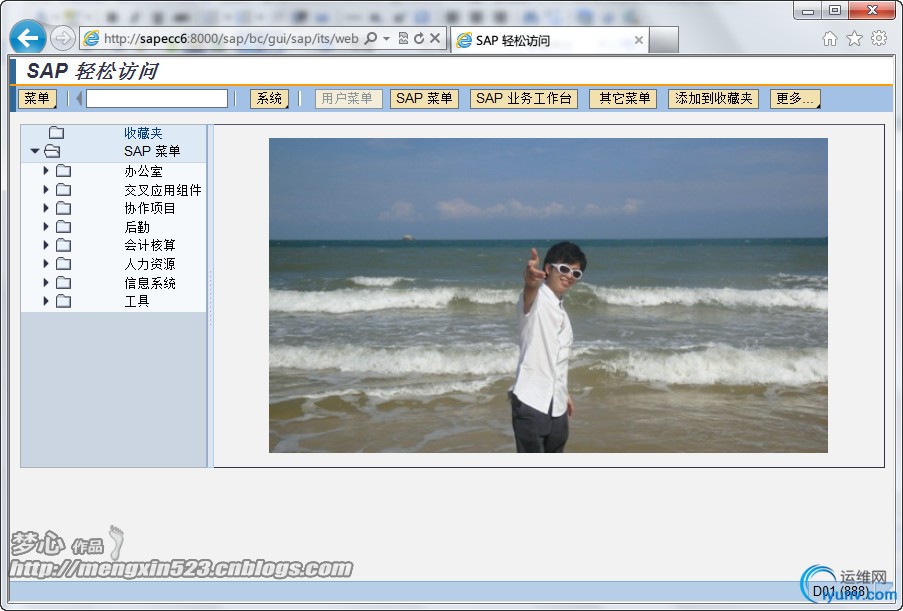
Task: Click the 工具 folder icon
Action: coord(63,301)
